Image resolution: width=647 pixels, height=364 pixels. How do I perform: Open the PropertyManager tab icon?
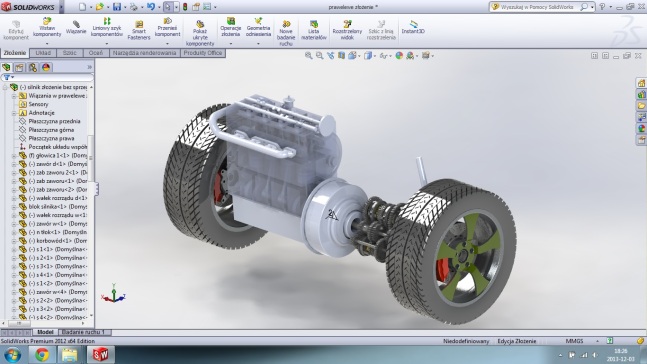point(19,67)
